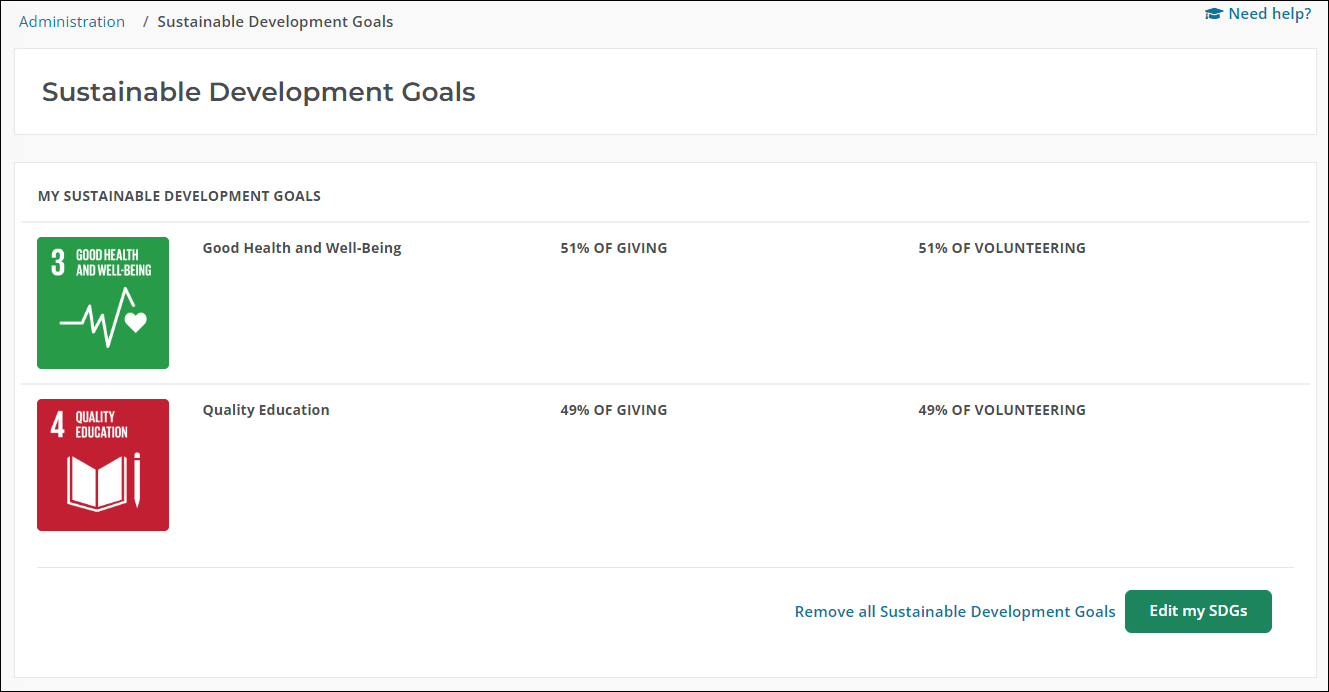This screenshot has height=692, width=1329.
Task: Go back to Administration via breadcrumb
Action: click(x=72, y=22)
